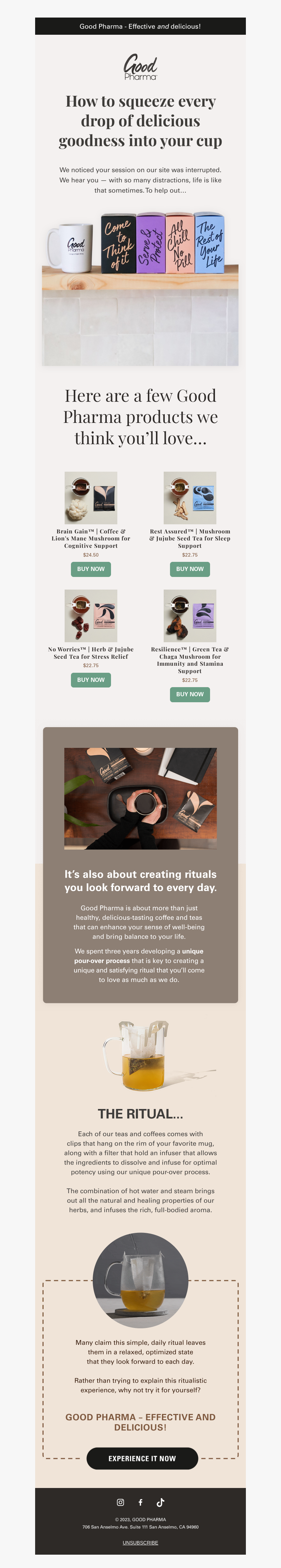
Task: Click the top black banner text
Action: pos(140,26)
